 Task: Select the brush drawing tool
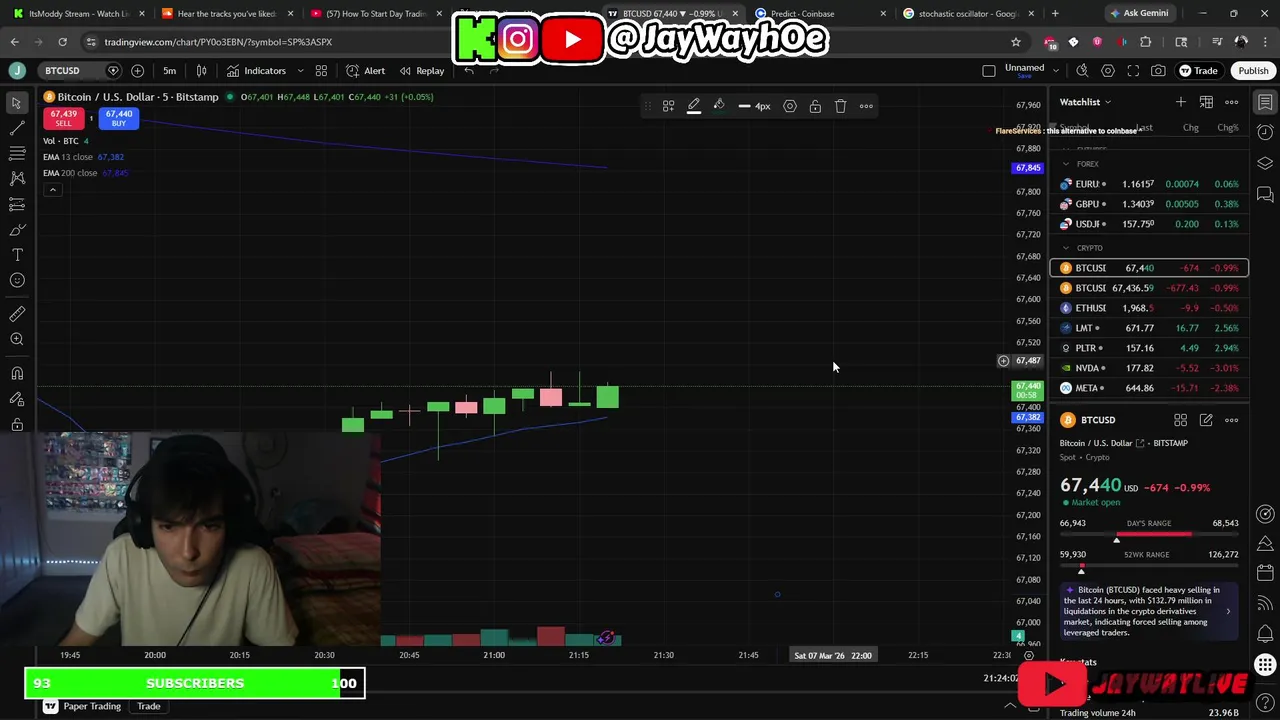17,230
